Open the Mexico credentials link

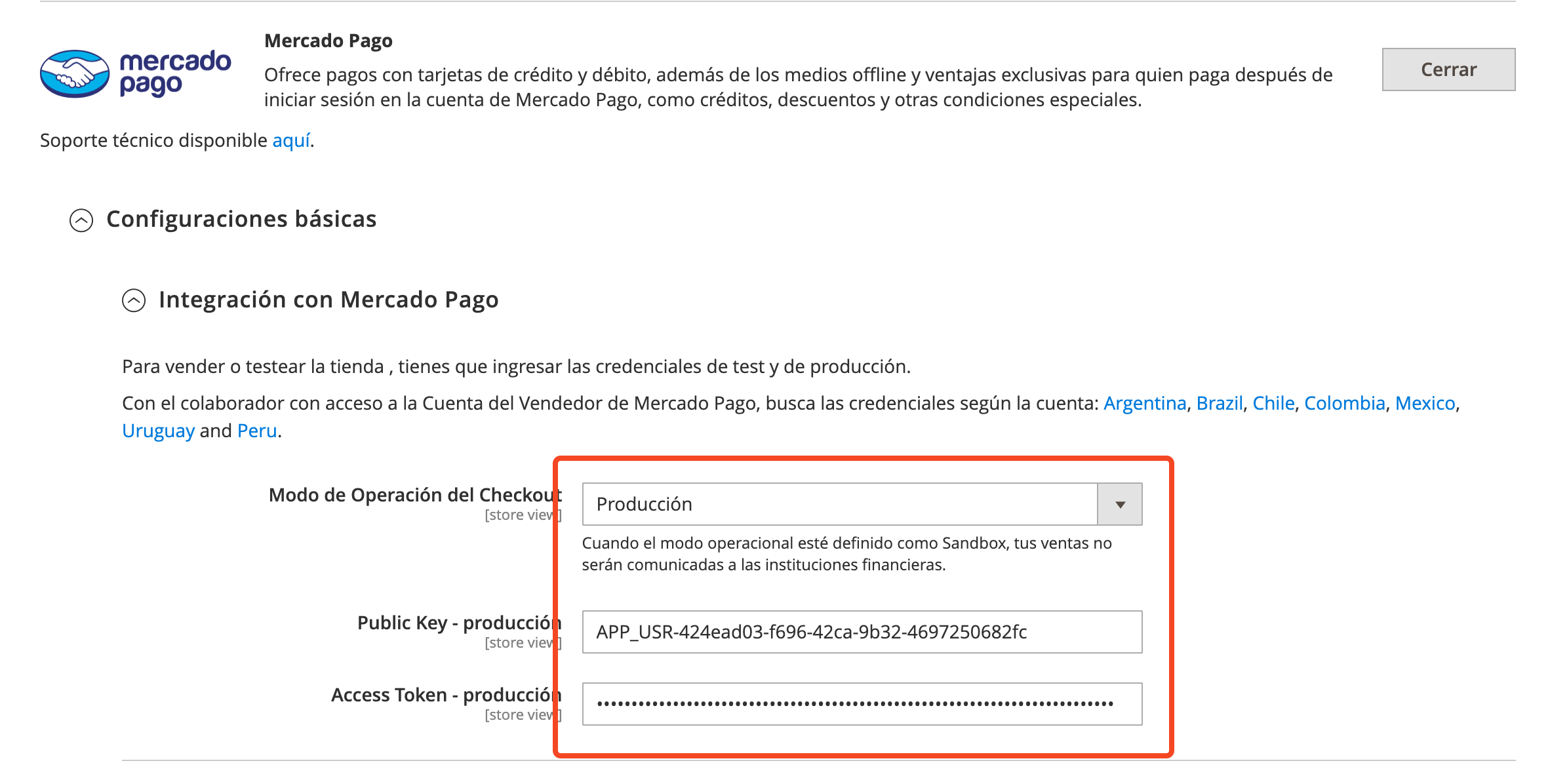(x=1424, y=403)
